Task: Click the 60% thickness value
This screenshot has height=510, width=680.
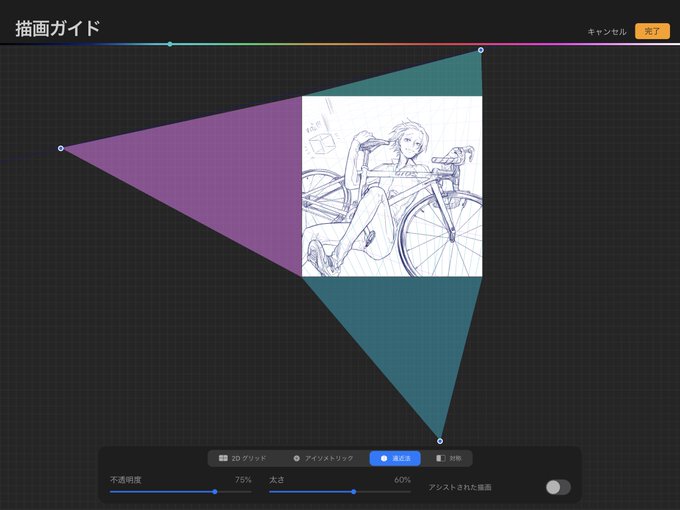Action: [x=402, y=480]
